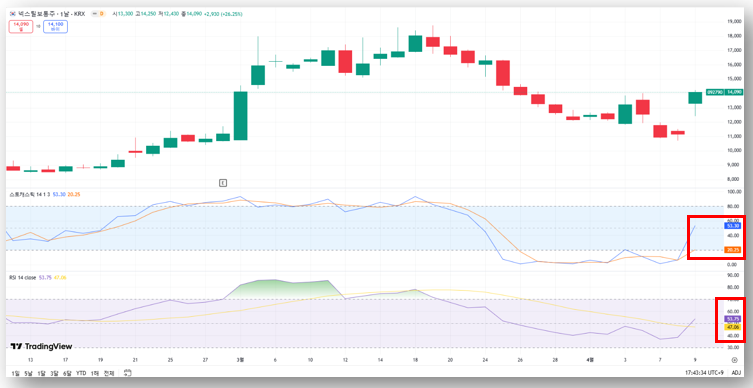Toggle the ADJ adjusted data button

click(736, 373)
